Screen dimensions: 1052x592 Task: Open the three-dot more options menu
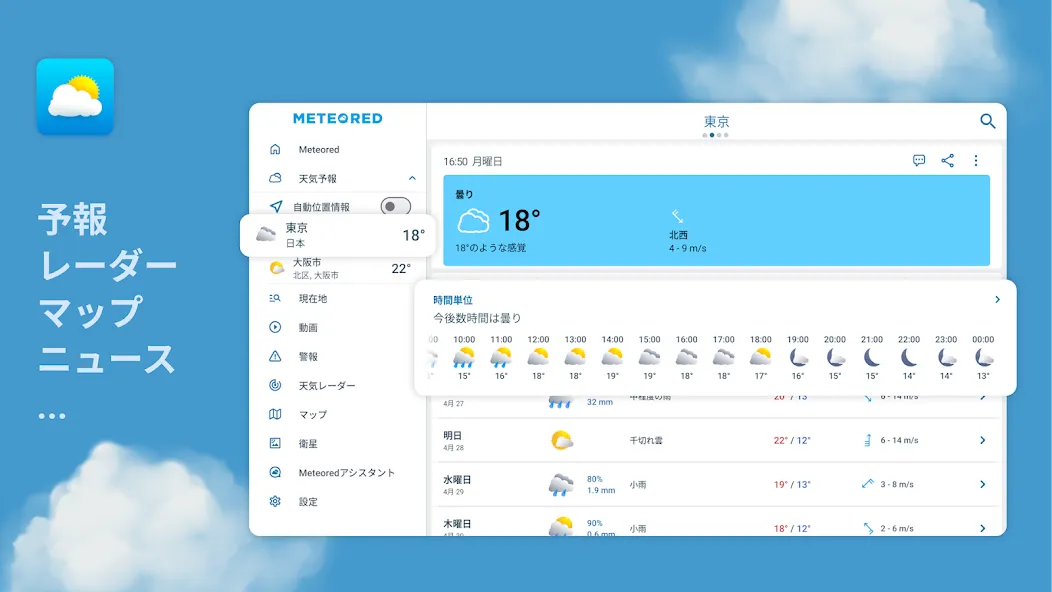pyautogui.click(x=976, y=160)
